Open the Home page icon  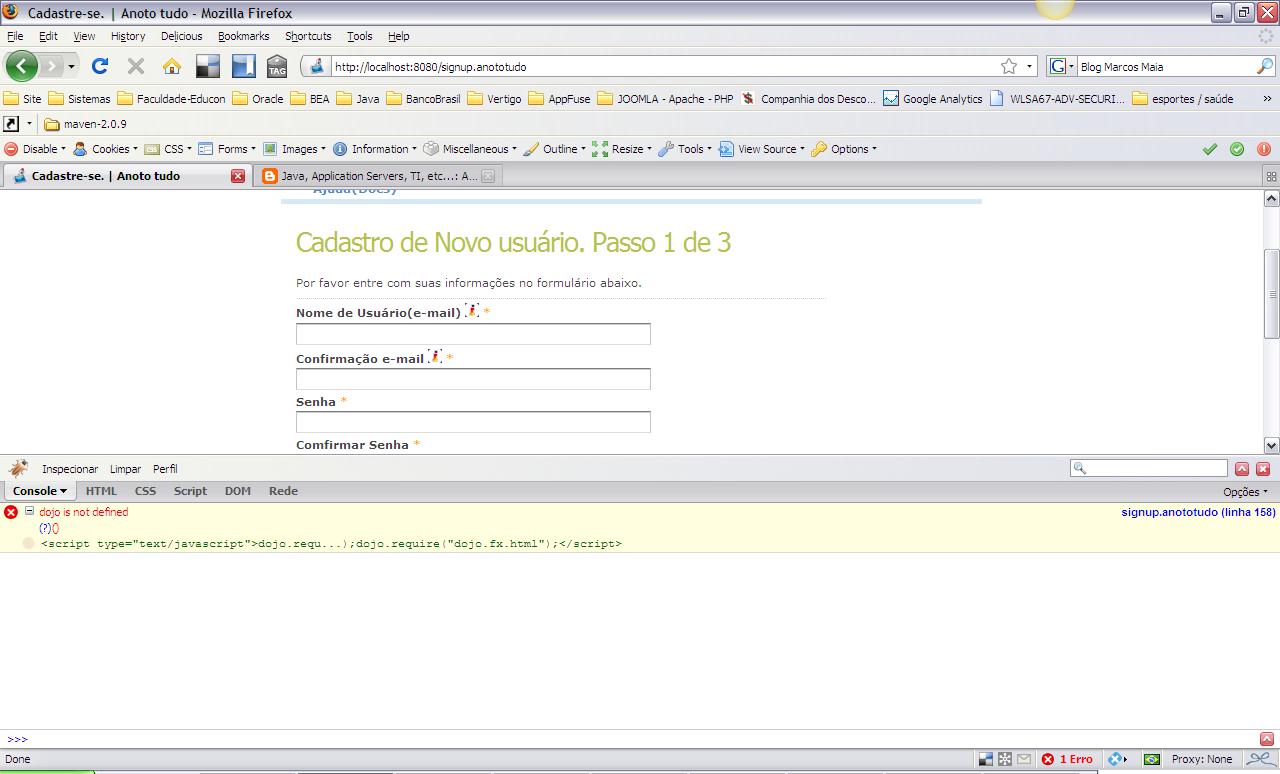pos(172,66)
